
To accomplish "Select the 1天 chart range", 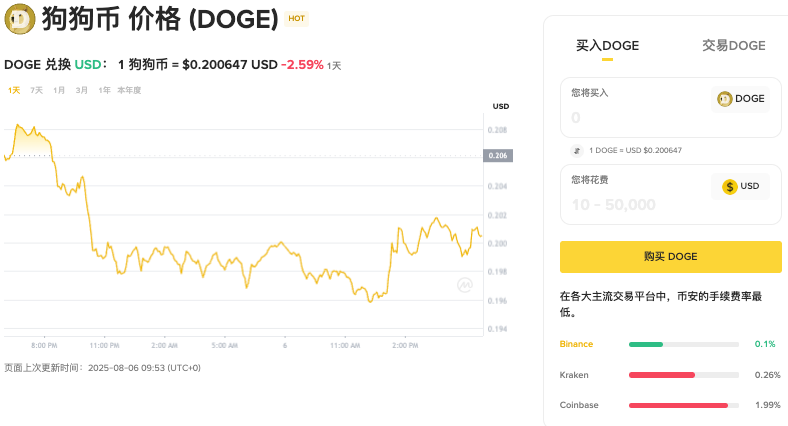I will [x=14, y=90].
